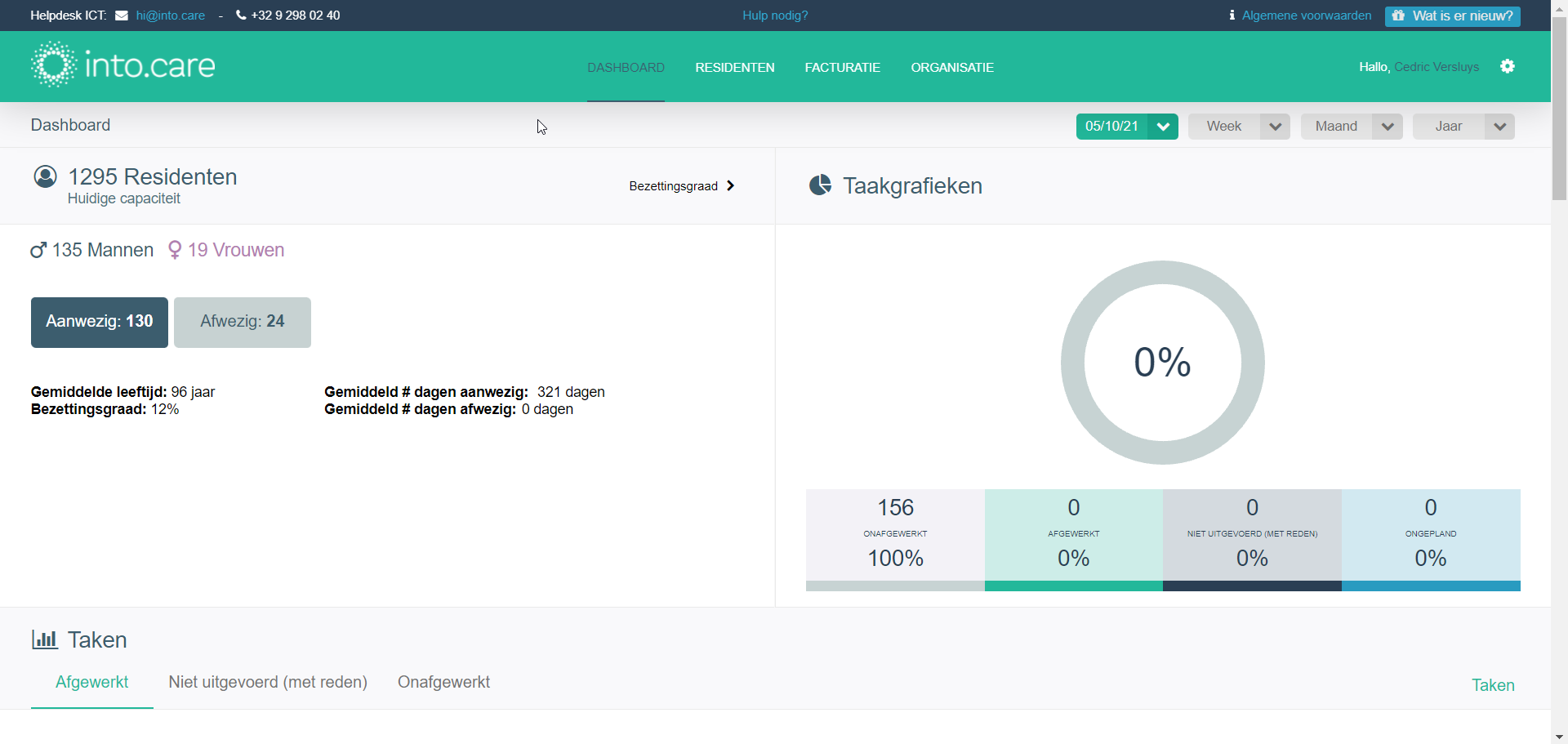1568x744 pixels.
Task: Click the Huidige capaciteit subtitle
Action: coord(124,198)
